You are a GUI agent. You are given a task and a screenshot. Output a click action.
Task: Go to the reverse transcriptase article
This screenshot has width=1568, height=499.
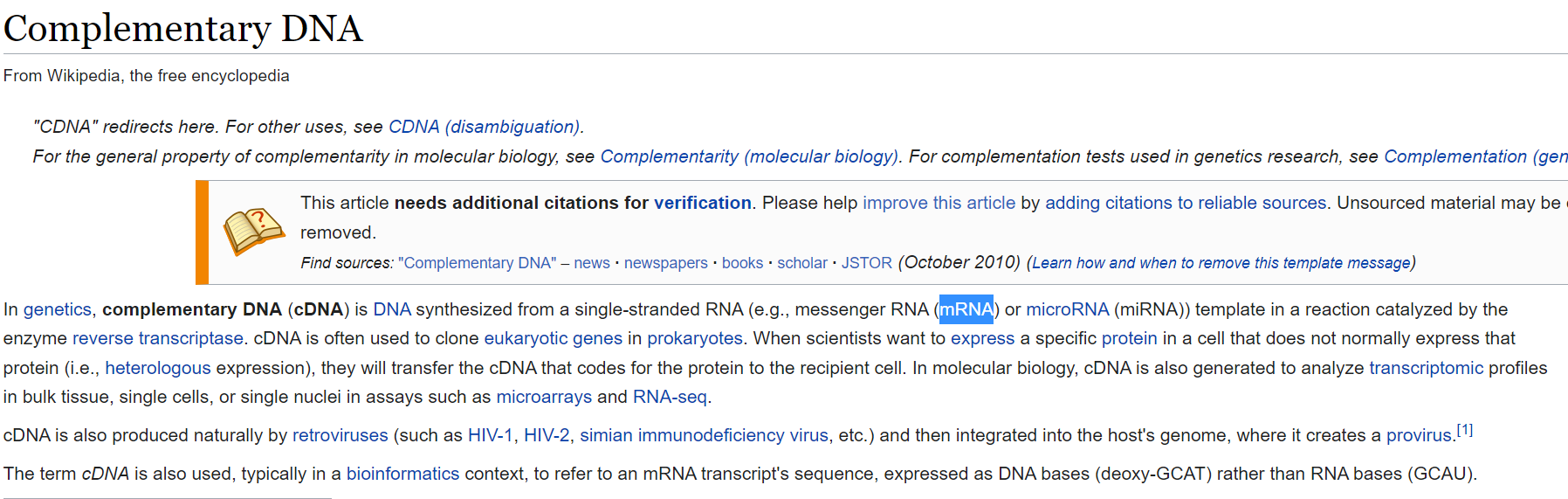(x=157, y=338)
